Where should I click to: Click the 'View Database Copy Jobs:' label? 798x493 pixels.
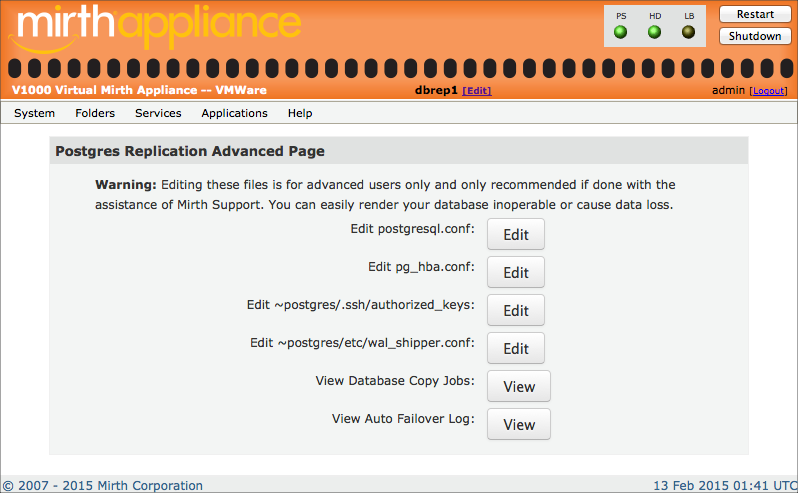tap(395, 381)
